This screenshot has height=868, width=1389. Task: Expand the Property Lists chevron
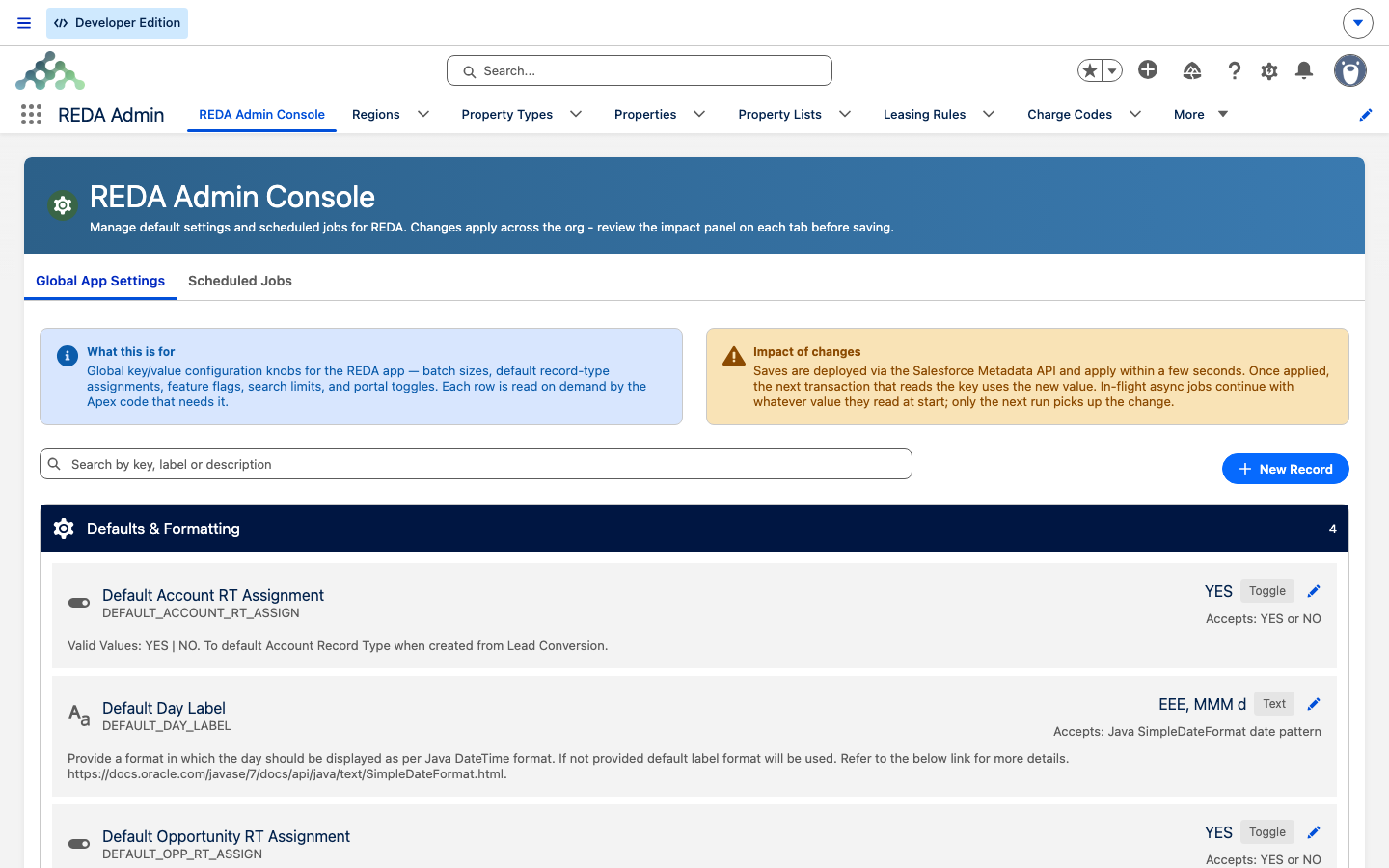(845, 114)
